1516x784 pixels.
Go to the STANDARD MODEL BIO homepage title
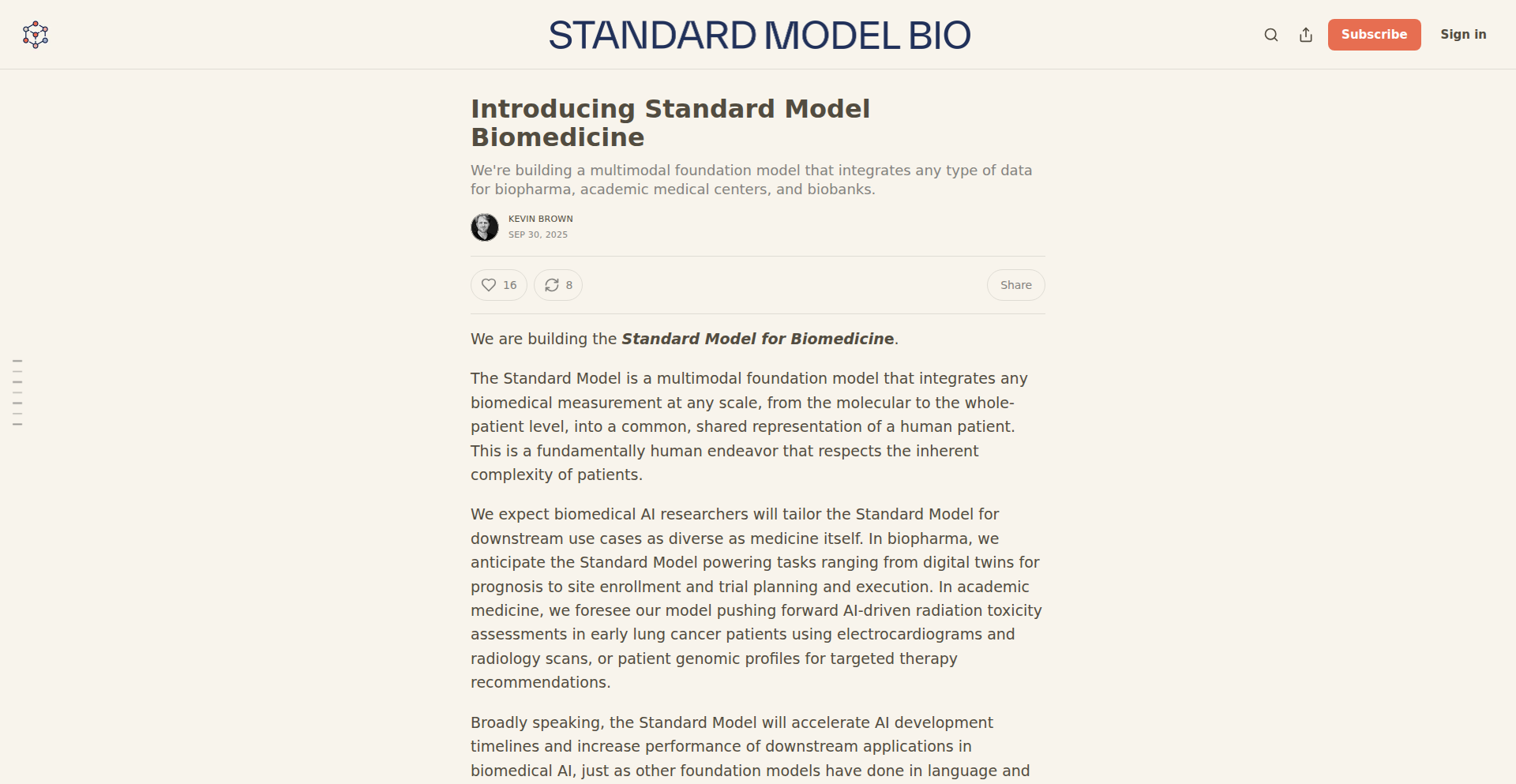(759, 36)
